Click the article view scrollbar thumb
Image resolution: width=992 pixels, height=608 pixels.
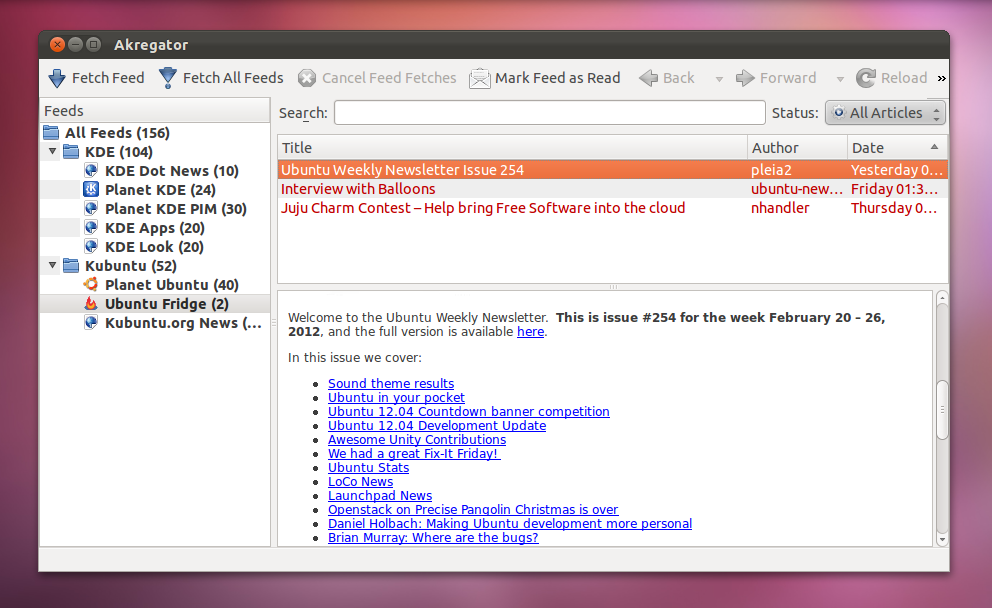tap(942, 409)
